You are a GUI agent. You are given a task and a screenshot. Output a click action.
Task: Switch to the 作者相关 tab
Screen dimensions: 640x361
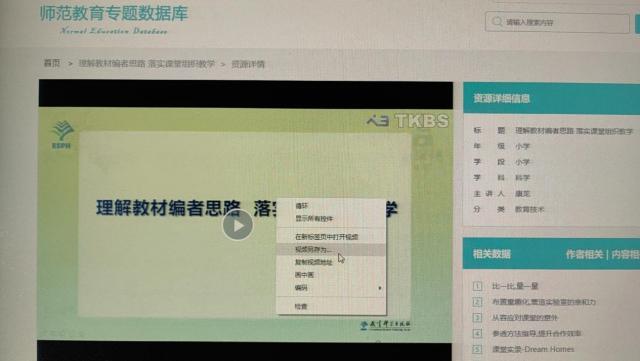(584, 254)
